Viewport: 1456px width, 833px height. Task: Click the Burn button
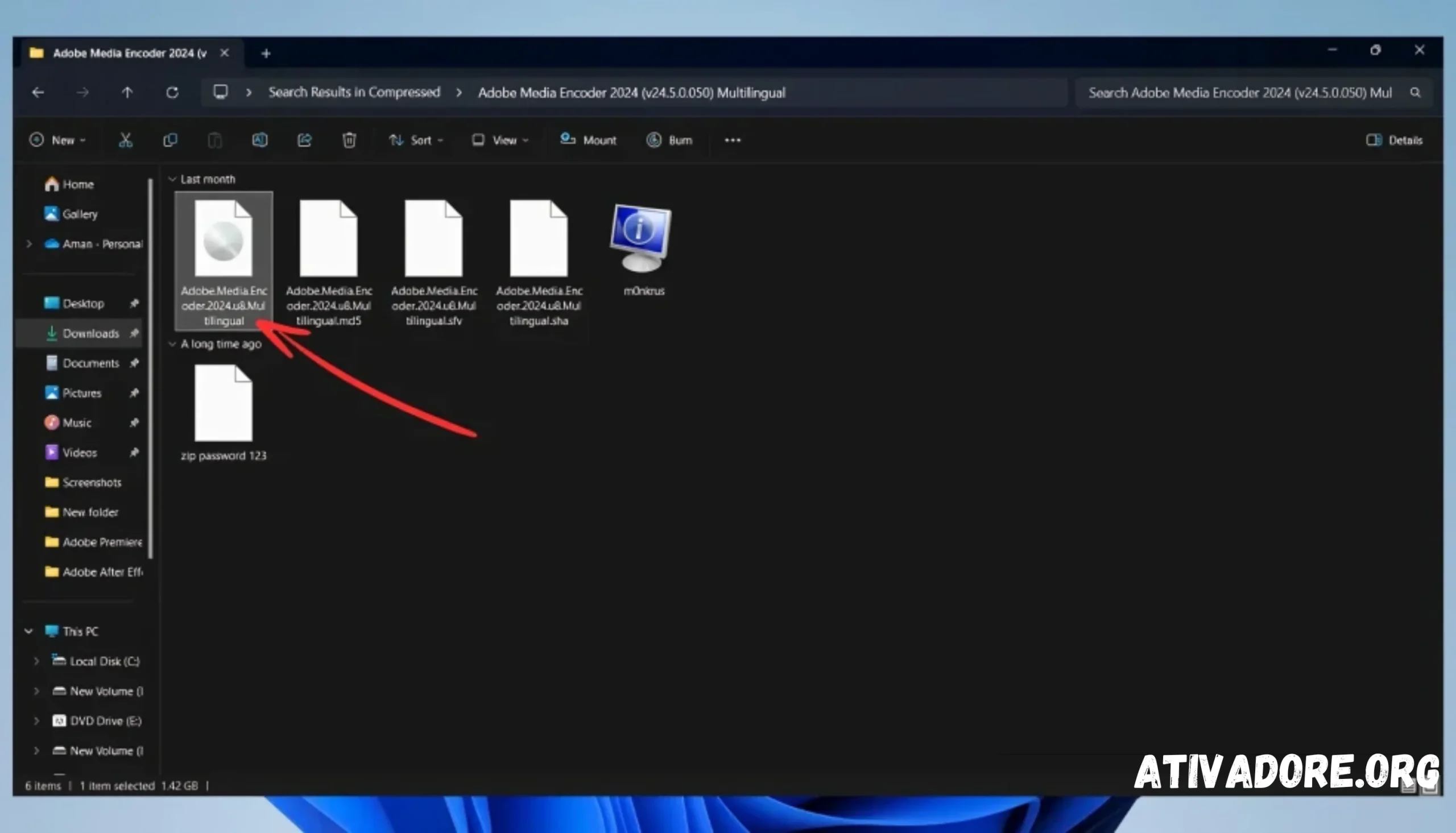pyautogui.click(x=669, y=140)
